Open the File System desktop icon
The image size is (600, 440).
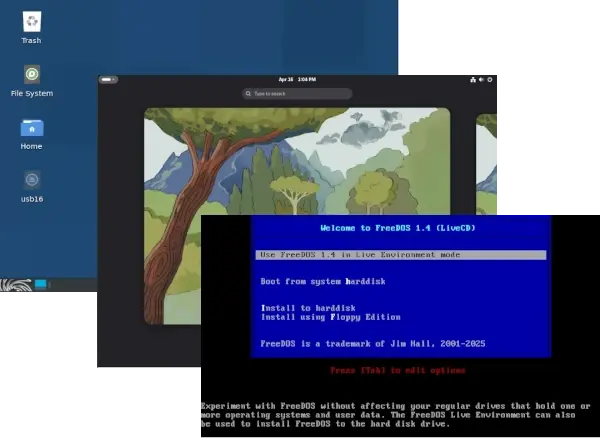point(32,81)
